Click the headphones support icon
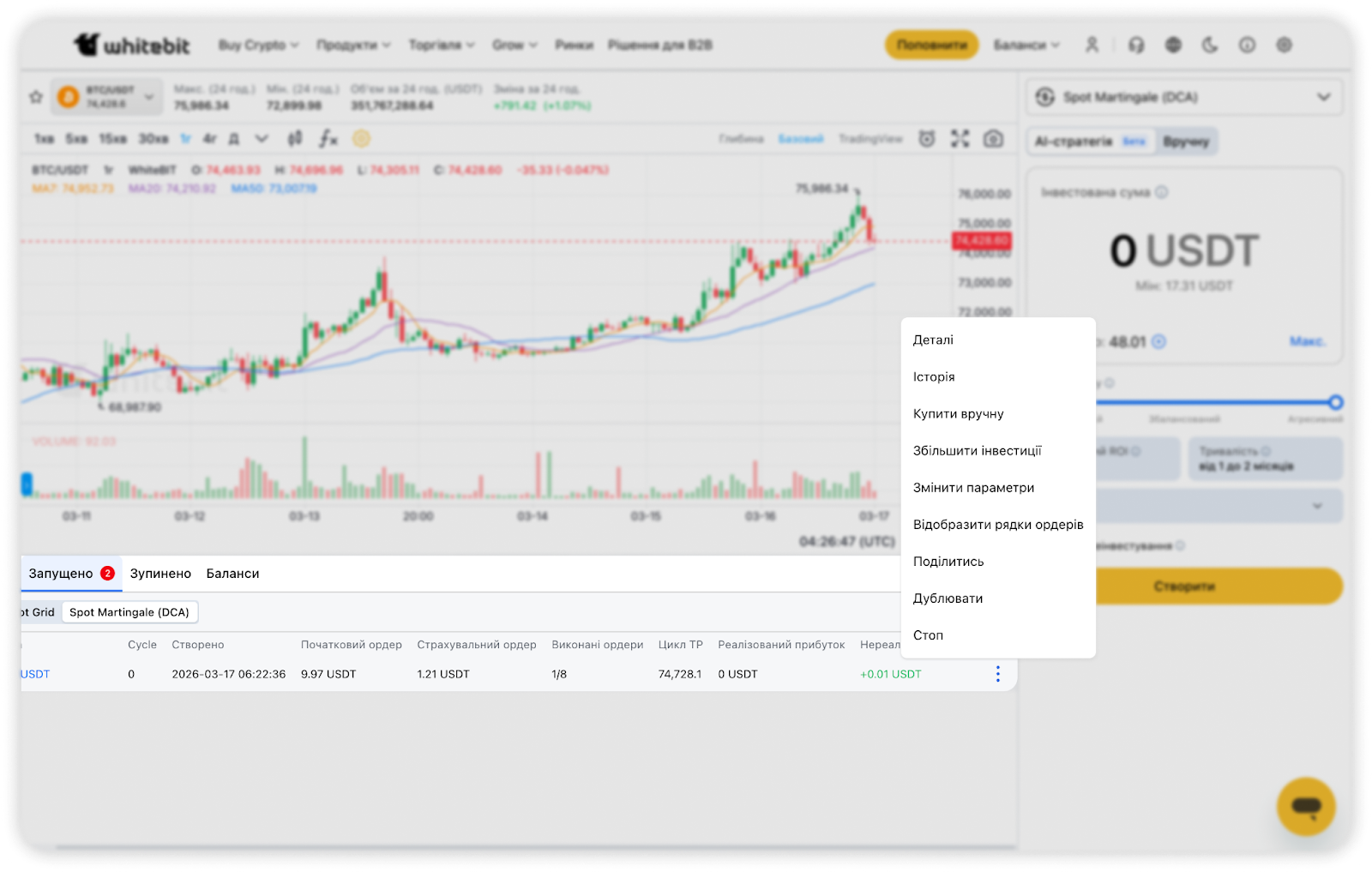This screenshot has height=872, width=1372. (1136, 45)
